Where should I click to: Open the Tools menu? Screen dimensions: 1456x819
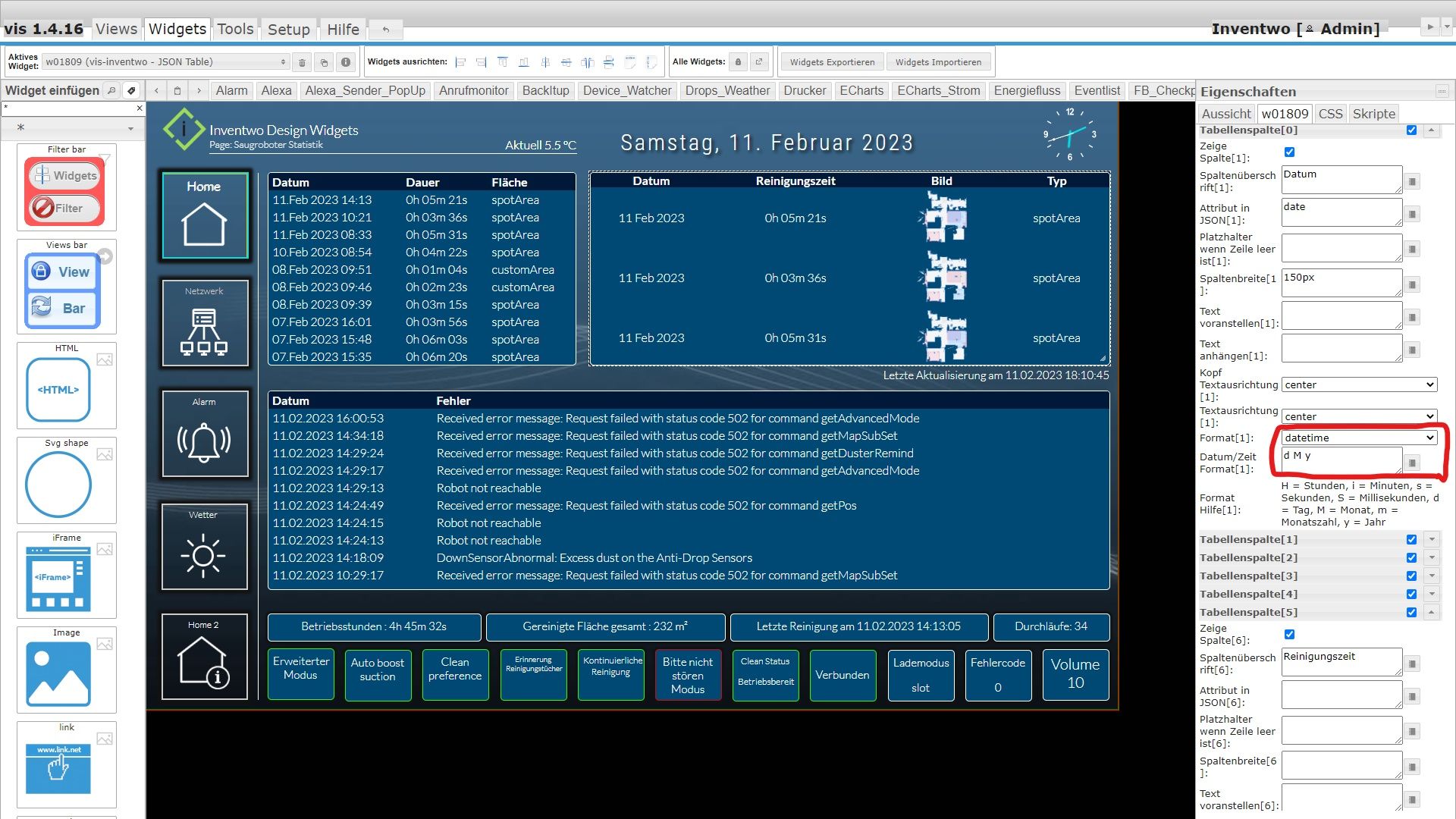click(235, 29)
